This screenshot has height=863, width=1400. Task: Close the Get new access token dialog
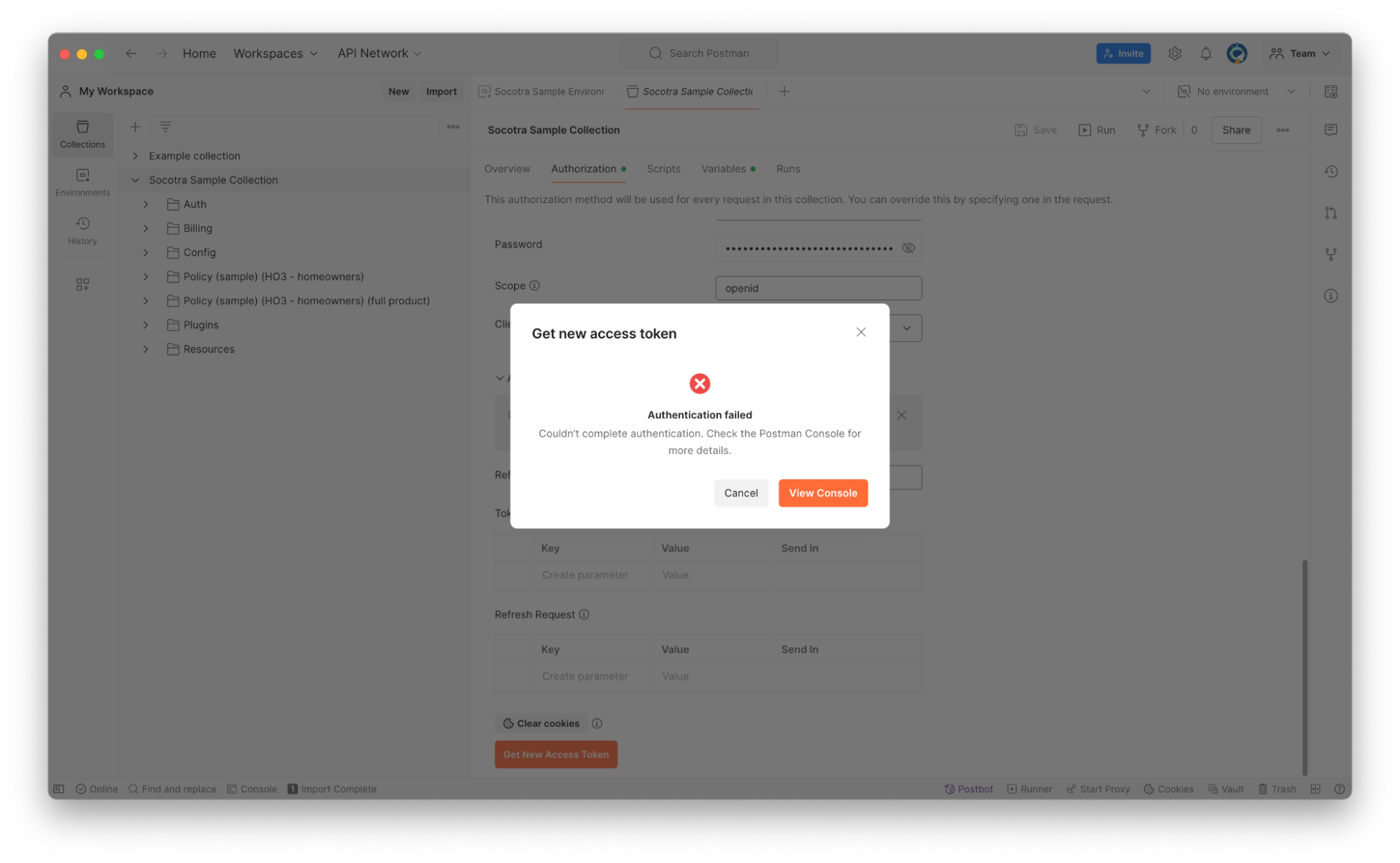[x=861, y=332]
